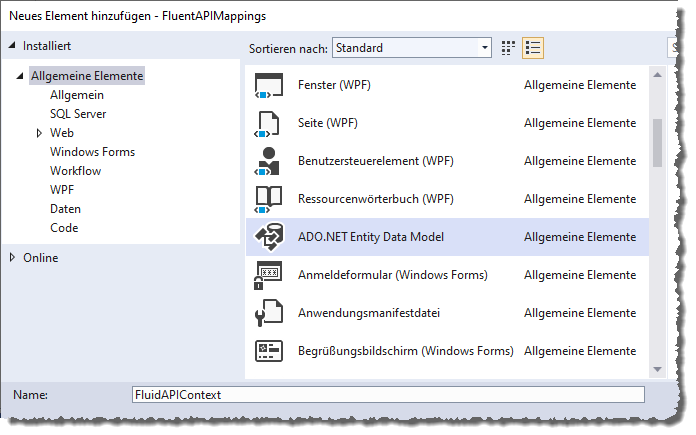Click the ADO.NET Entity Data Model icon
Viewport: 696px width, 435px height.
269,237
